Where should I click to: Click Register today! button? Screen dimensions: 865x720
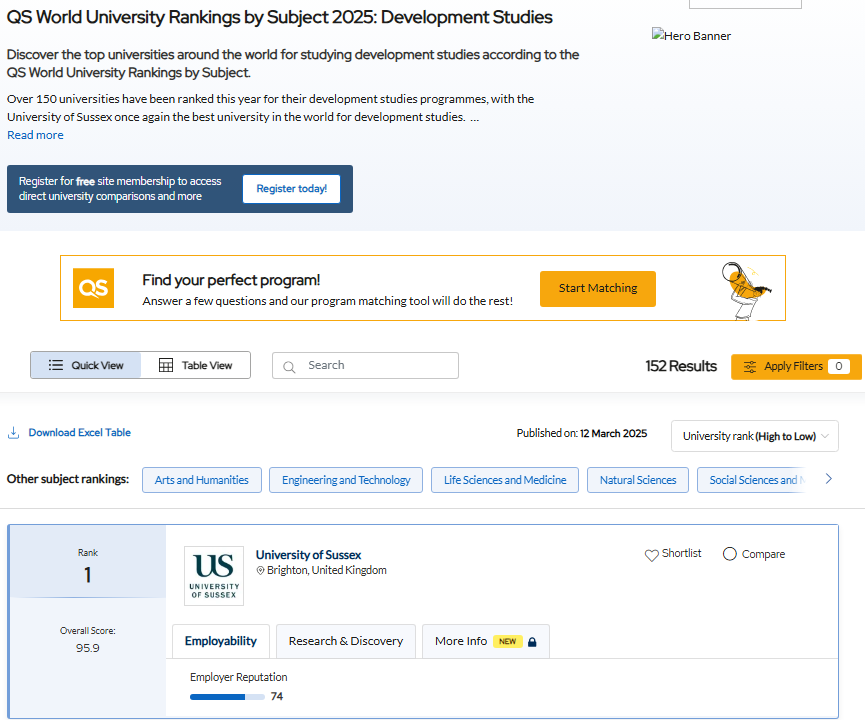(291, 189)
